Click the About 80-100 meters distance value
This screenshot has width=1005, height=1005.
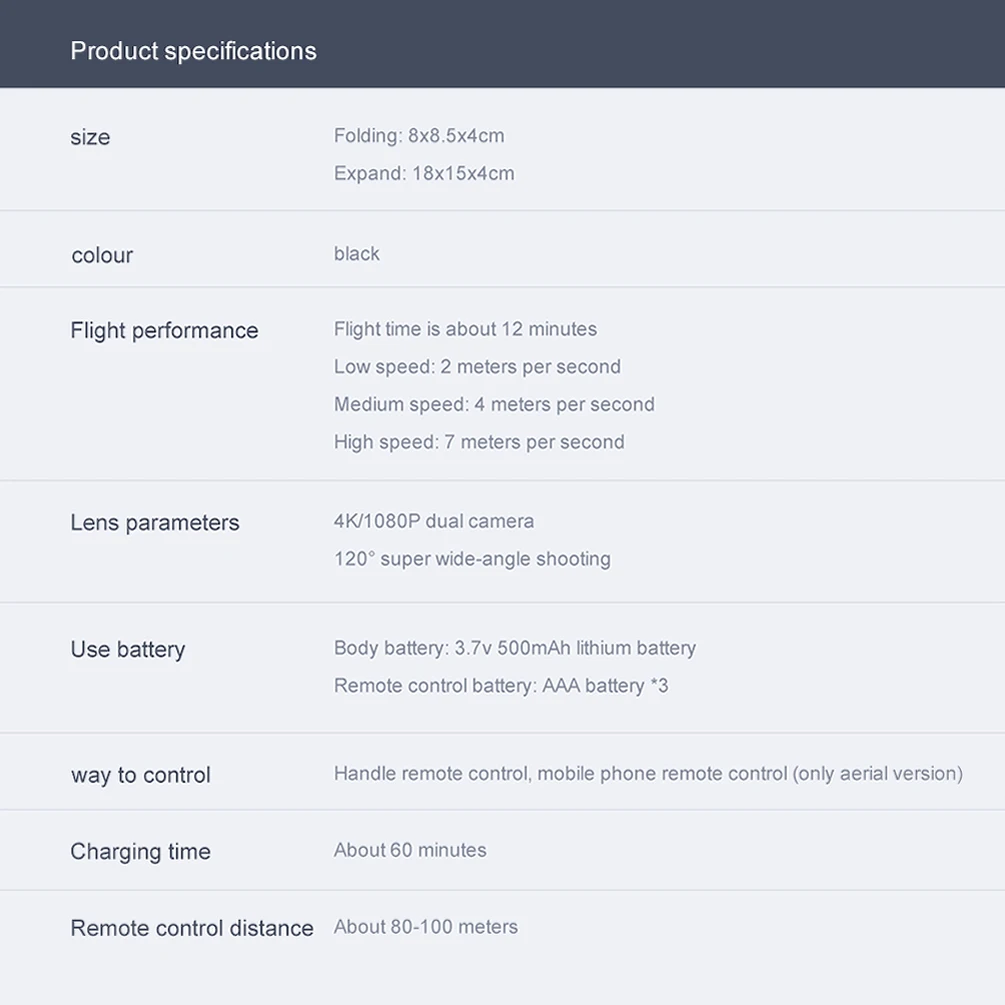pyautogui.click(x=426, y=927)
